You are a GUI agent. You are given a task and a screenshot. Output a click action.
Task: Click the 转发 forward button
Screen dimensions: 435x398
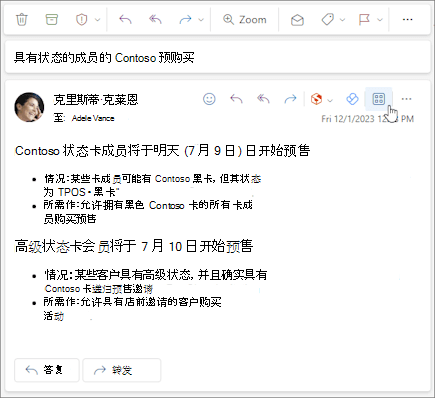(x=122, y=370)
